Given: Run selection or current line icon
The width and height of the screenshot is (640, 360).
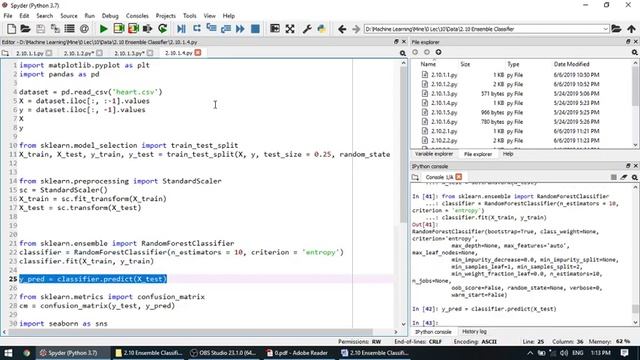Looking at the screenshot, I should pyautogui.click(x=147, y=29).
